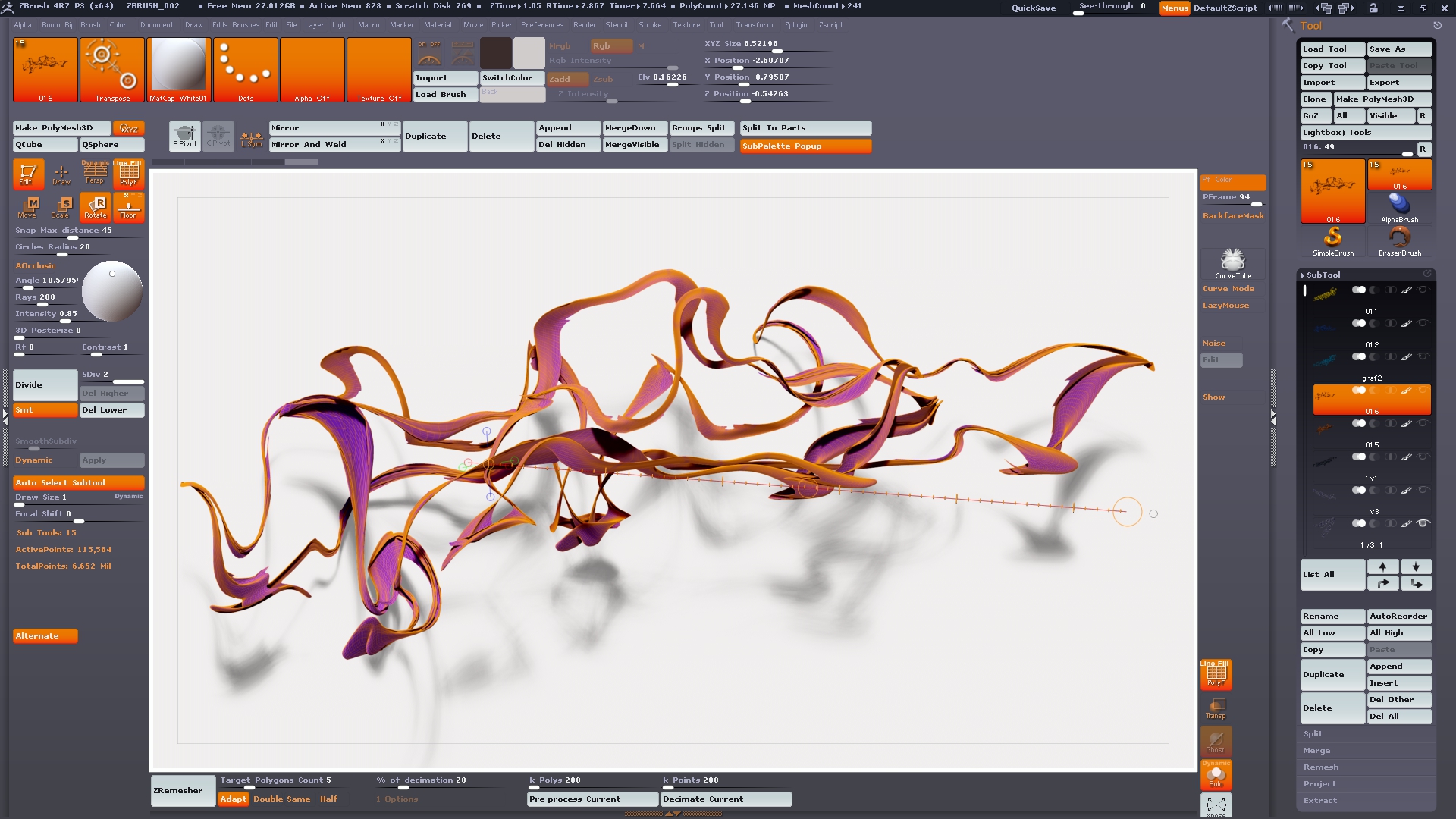Click the main color swatch

[495, 53]
